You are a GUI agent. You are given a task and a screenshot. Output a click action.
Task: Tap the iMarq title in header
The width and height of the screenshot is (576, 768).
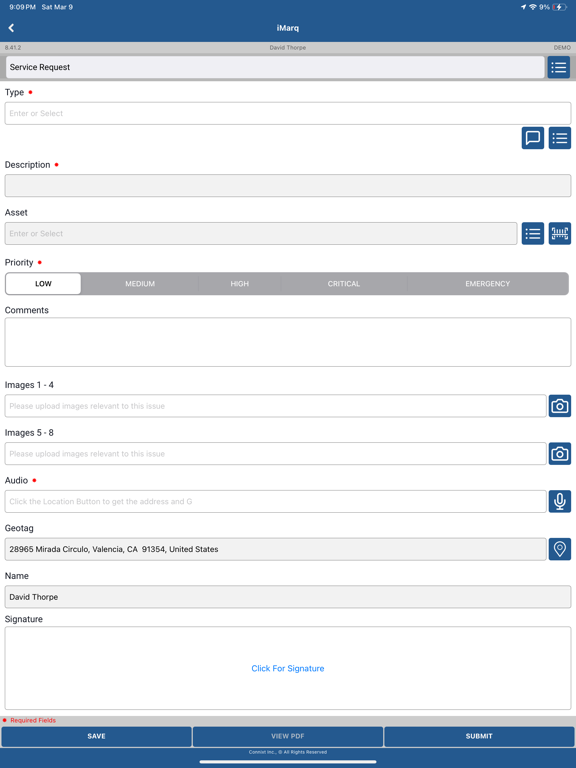[288, 28]
